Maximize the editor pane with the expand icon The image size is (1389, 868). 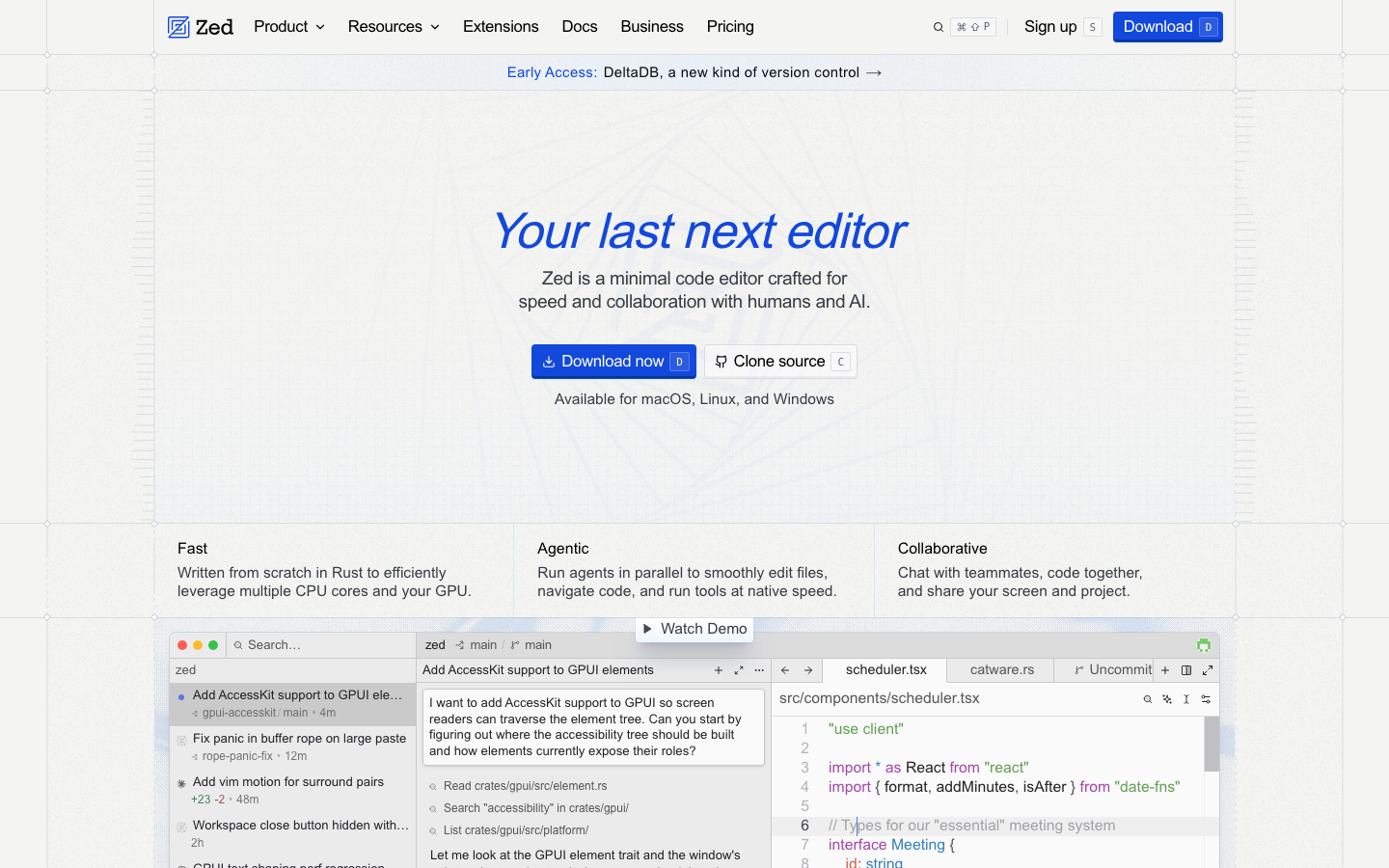tap(1208, 670)
